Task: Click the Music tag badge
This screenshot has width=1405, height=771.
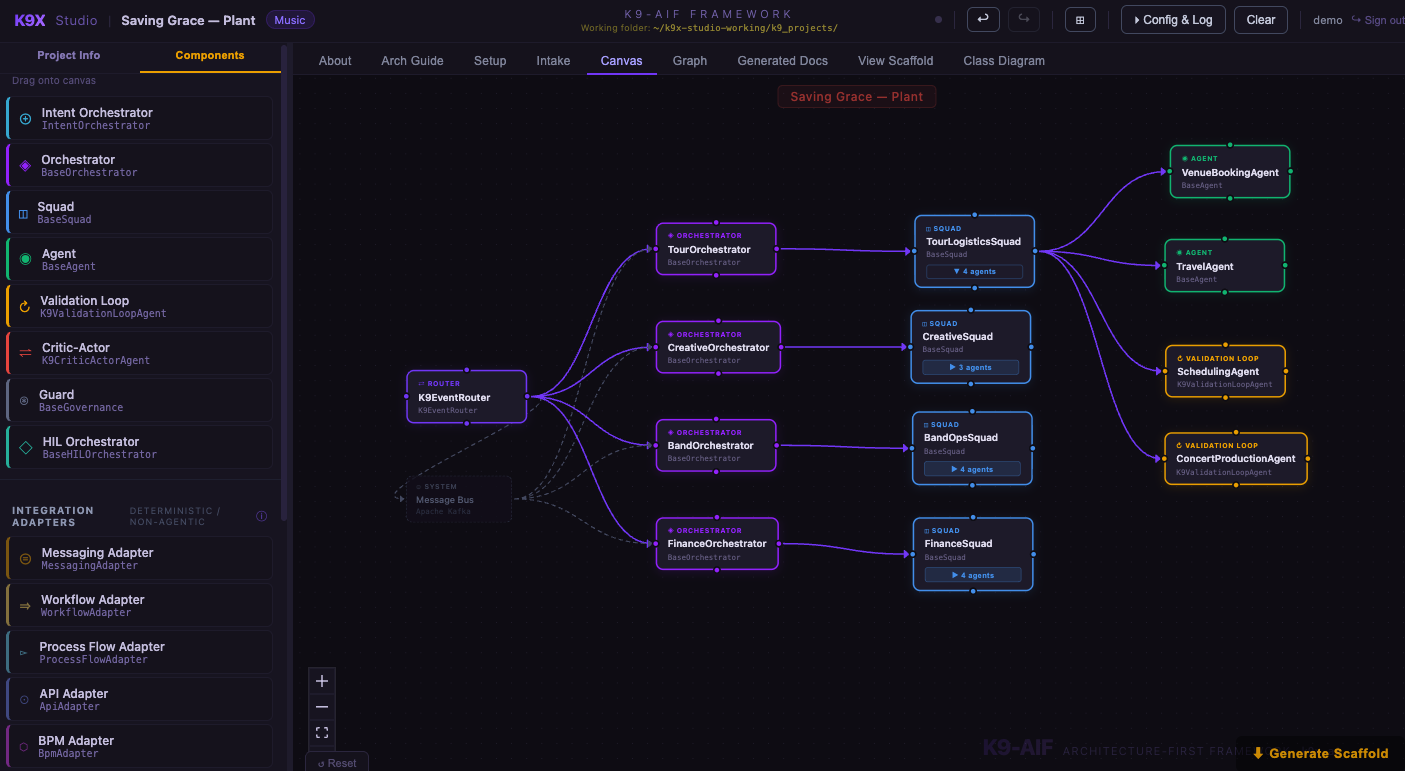Action: pyautogui.click(x=290, y=20)
